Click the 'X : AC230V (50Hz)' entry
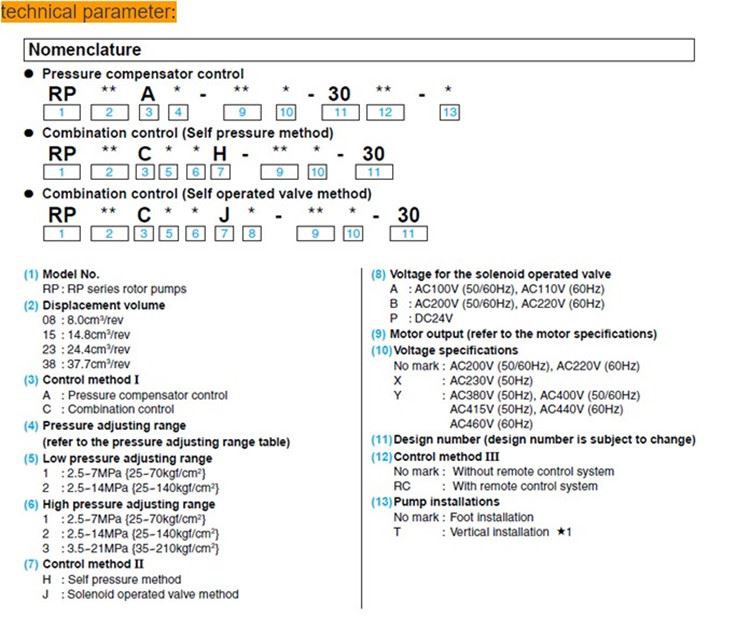This screenshot has height=617, width=750. click(x=463, y=381)
